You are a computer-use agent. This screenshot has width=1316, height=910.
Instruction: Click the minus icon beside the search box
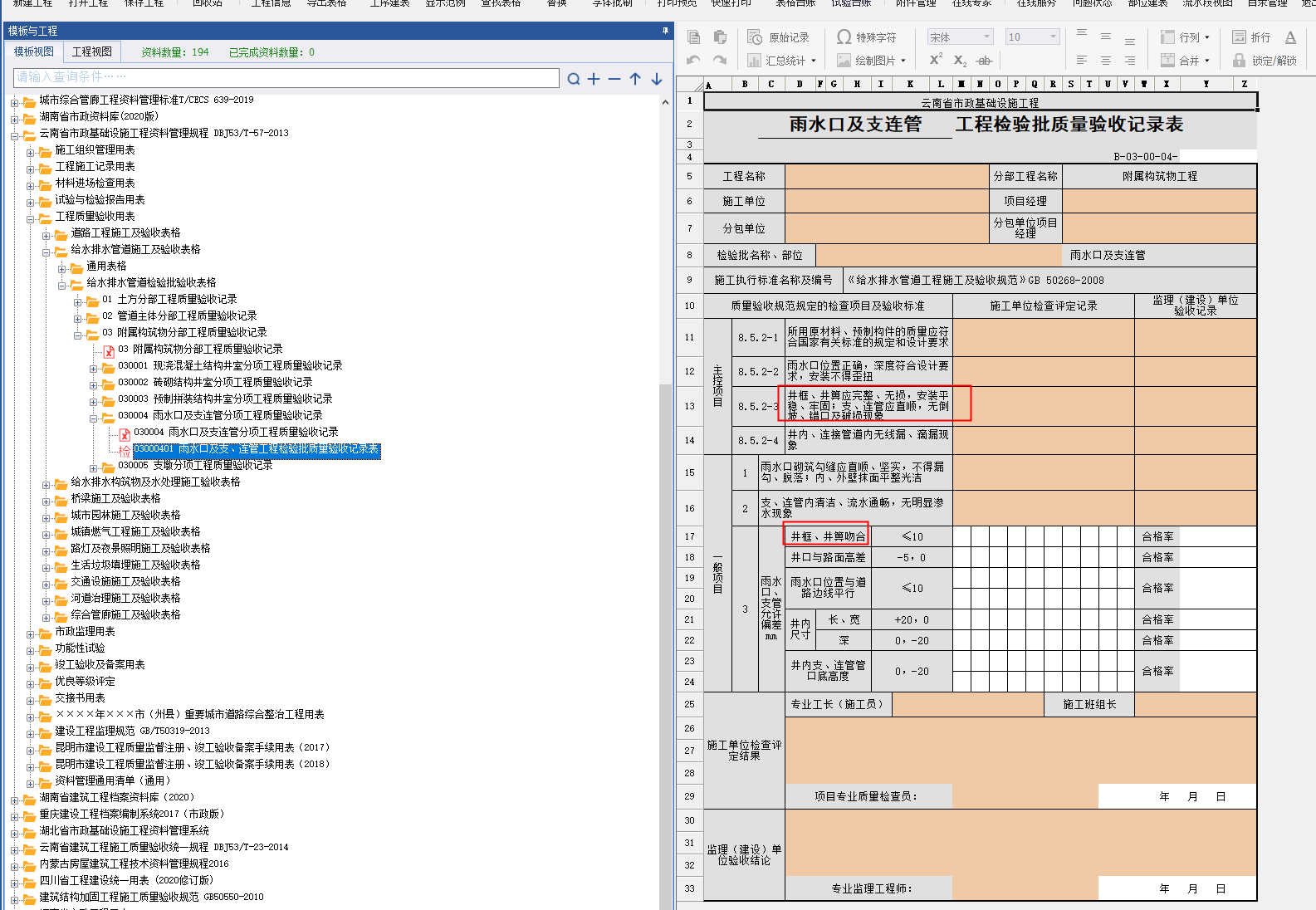pos(614,79)
